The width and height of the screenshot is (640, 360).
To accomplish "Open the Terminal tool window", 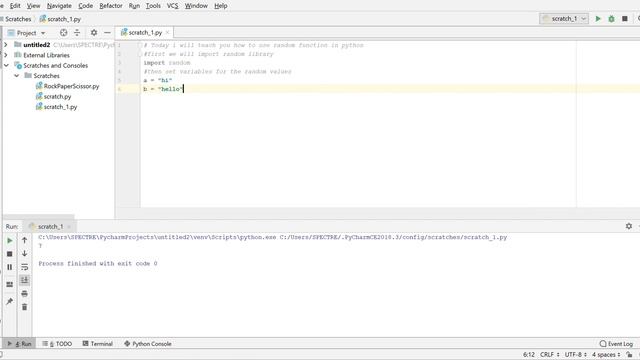I will pyautogui.click(x=98, y=344).
